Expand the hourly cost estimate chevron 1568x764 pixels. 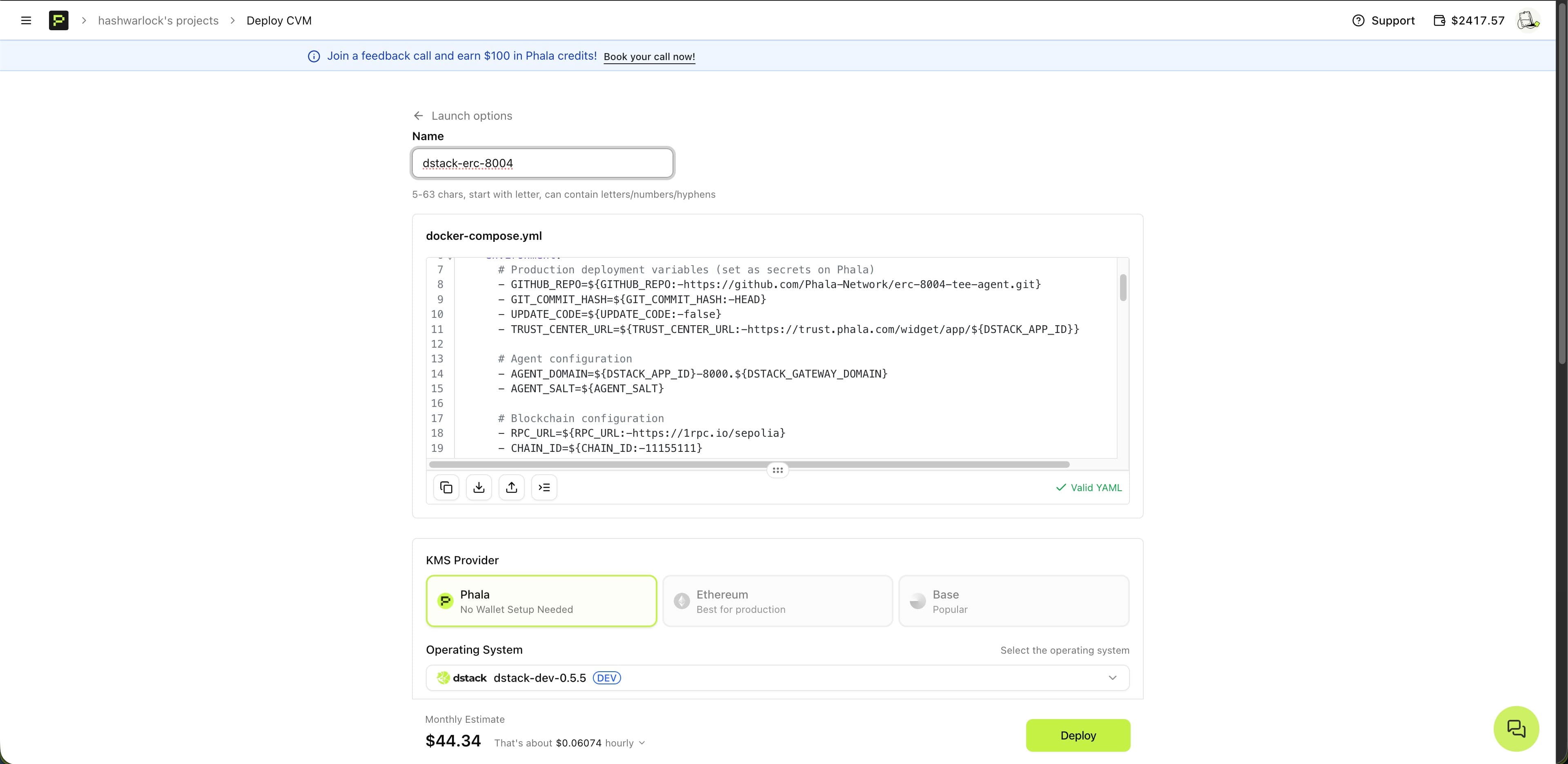tap(642, 743)
